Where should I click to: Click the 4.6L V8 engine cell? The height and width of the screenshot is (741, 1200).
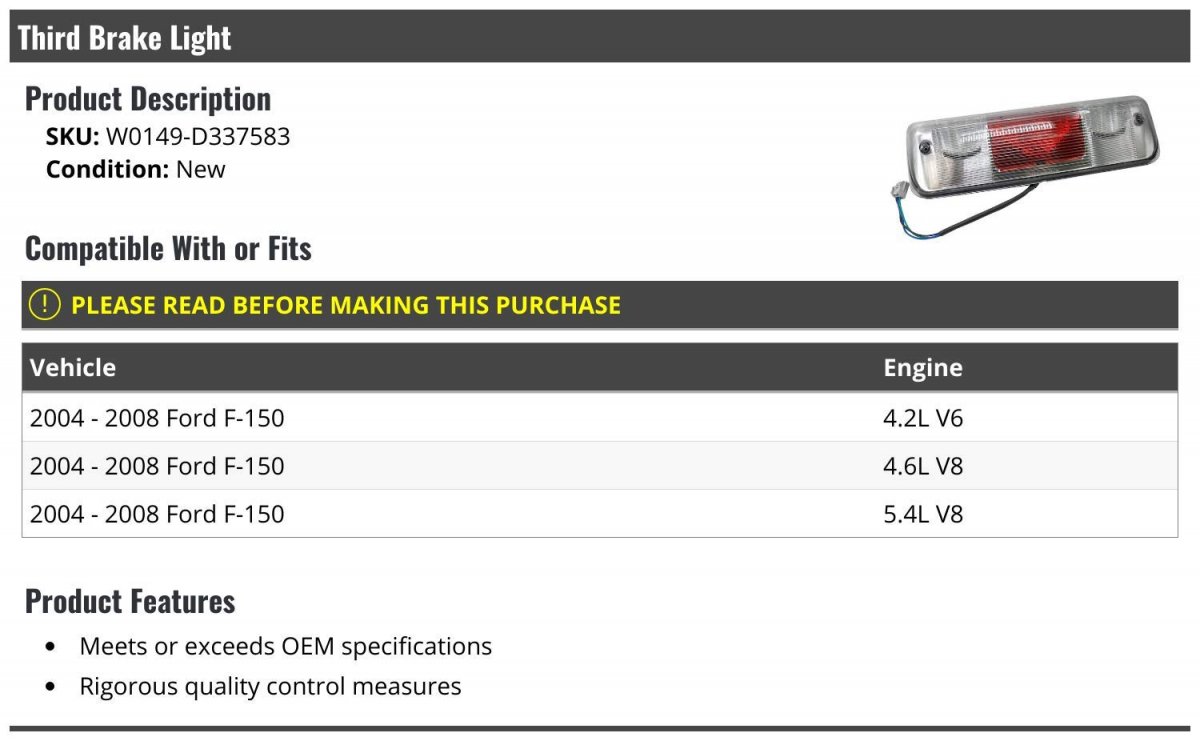pos(923,466)
